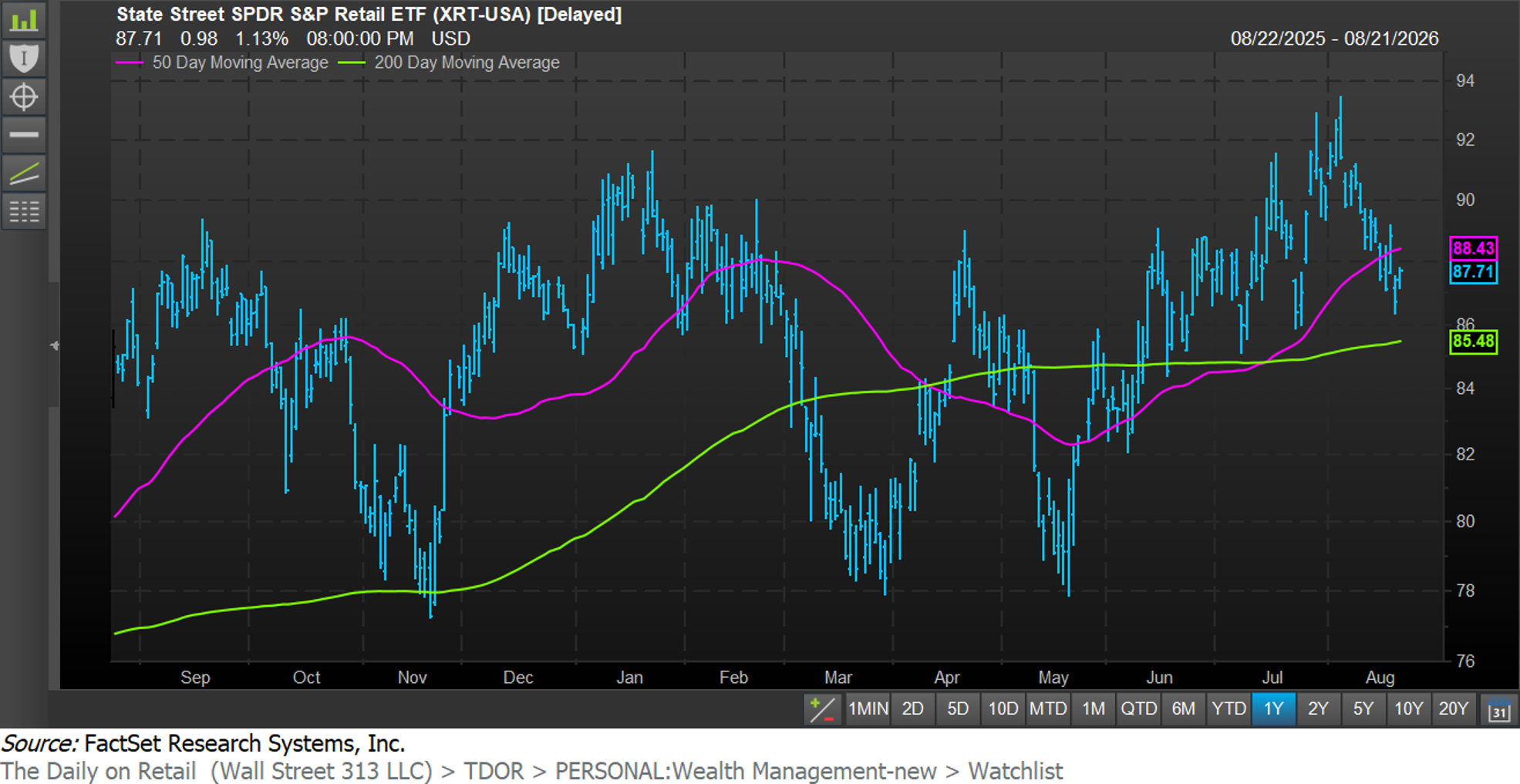Switch range to 2Y
Image resolution: width=1520 pixels, height=784 pixels.
[1318, 708]
